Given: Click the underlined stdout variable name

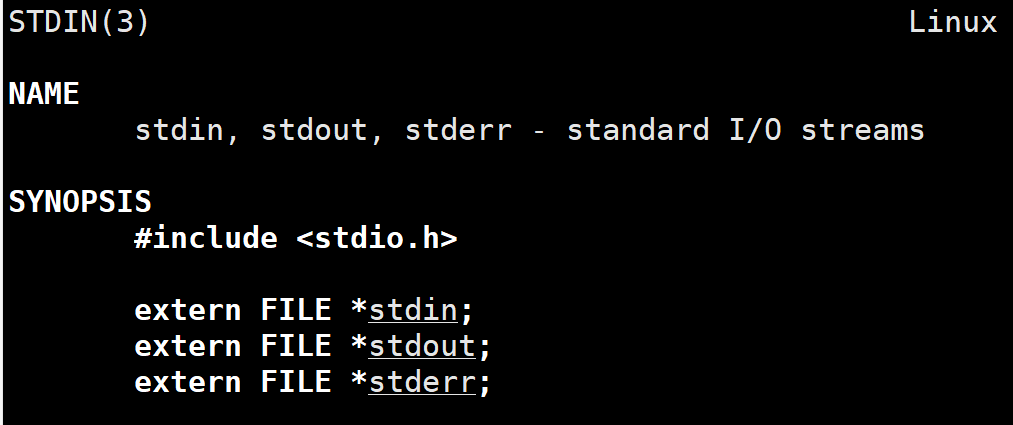Looking at the screenshot, I should tap(421, 347).
